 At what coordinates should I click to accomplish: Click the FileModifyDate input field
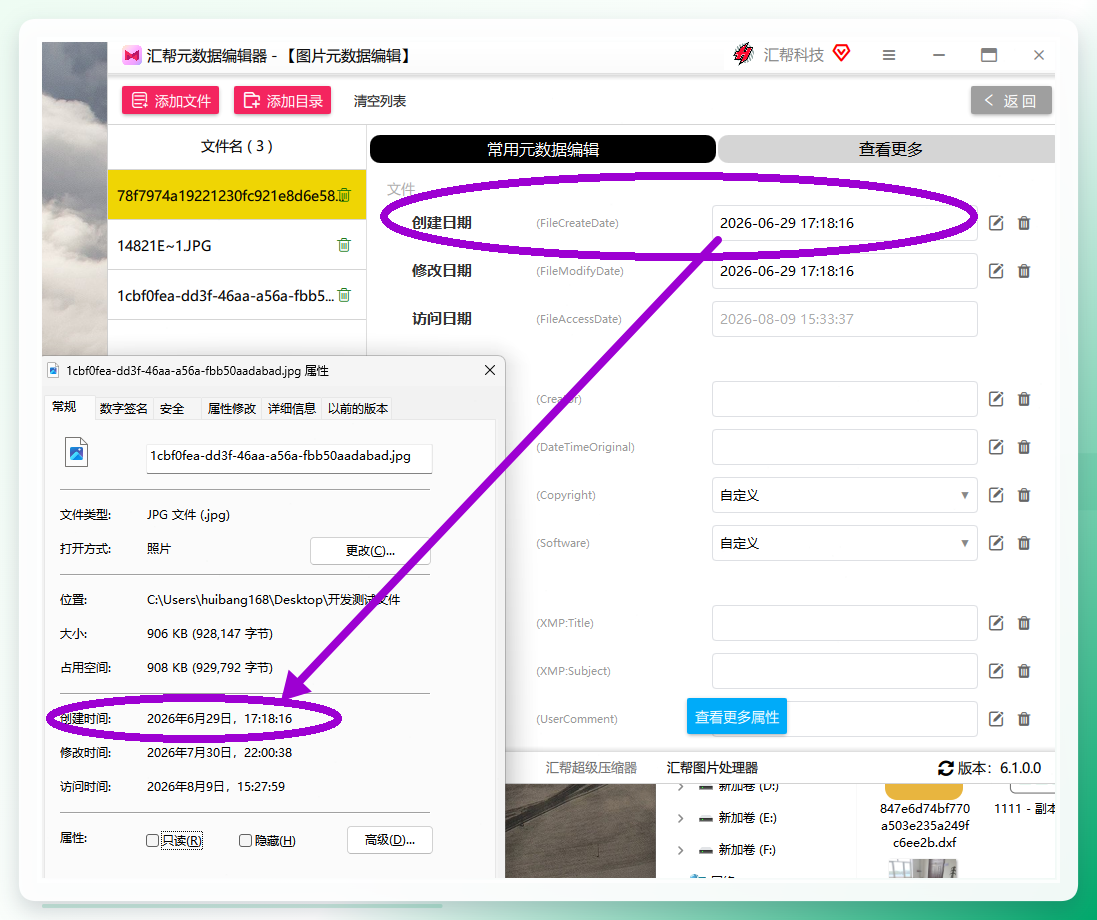click(844, 271)
